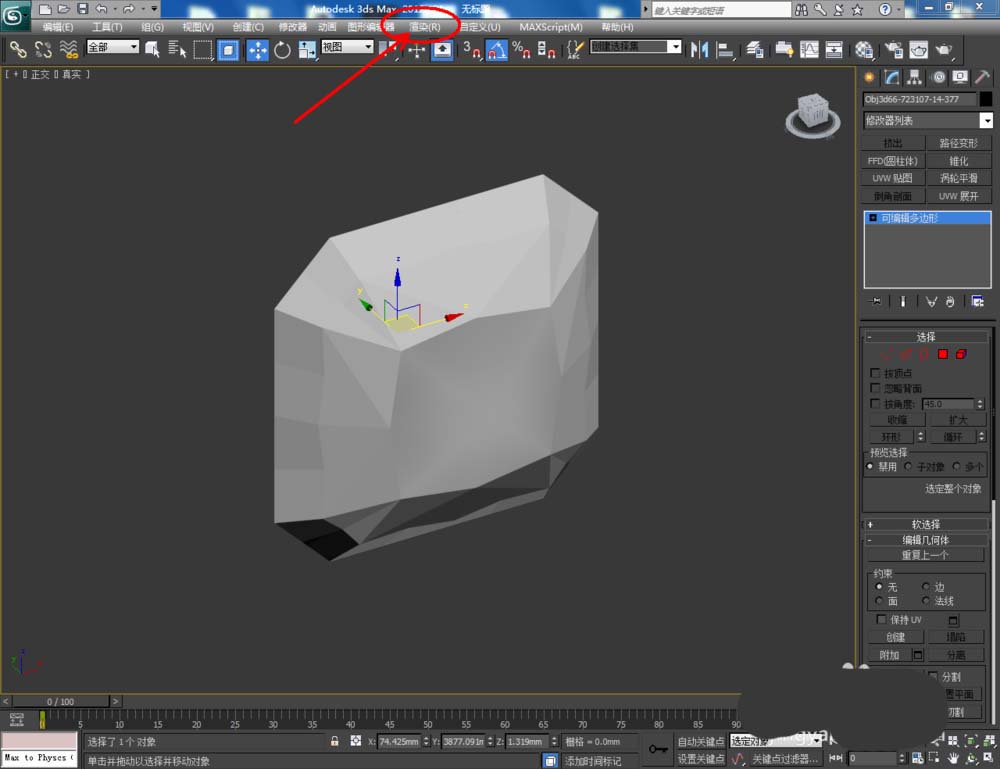
Task: Click the 重复上一个 button
Action: click(925, 555)
